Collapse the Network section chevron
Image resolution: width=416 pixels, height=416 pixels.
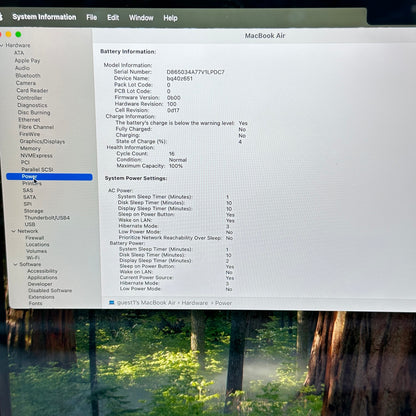pos(14,231)
